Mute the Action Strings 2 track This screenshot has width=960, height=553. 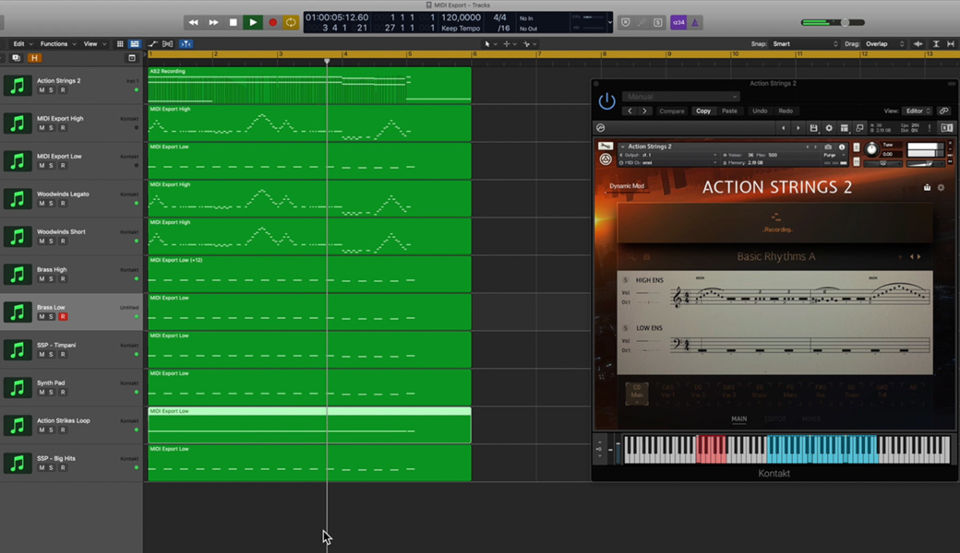click(x=42, y=90)
